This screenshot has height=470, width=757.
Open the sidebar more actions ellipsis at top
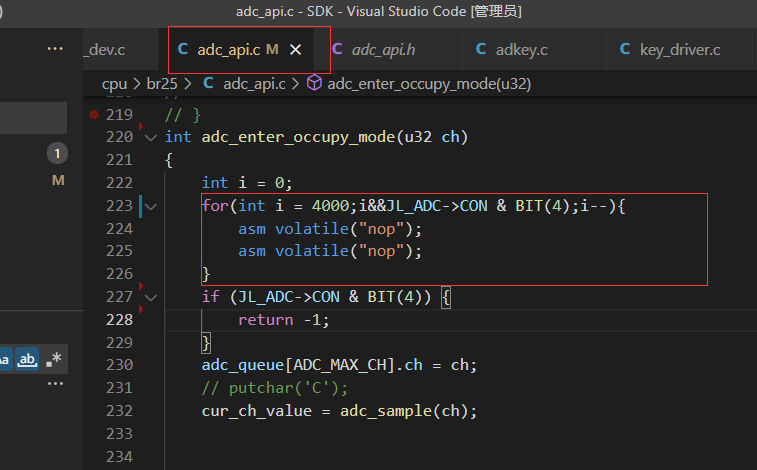(x=55, y=49)
